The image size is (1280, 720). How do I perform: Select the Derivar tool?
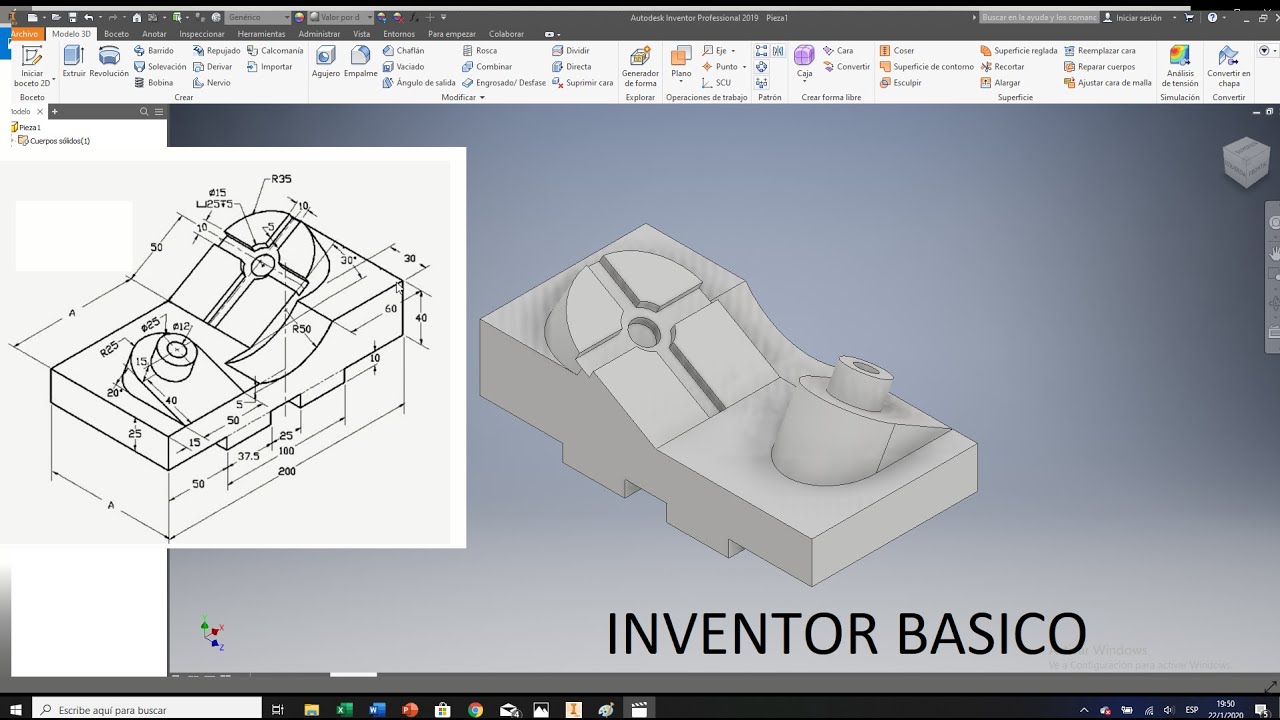(x=212, y=66)
